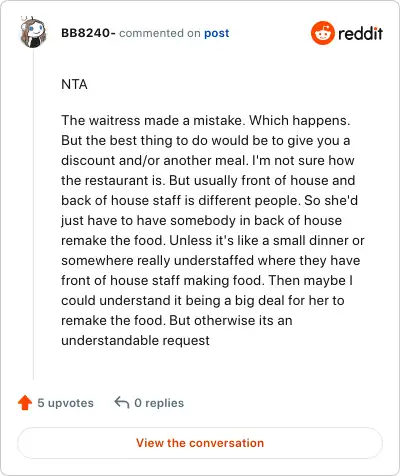Click the line starting "back of house staff"

(209, 200)
